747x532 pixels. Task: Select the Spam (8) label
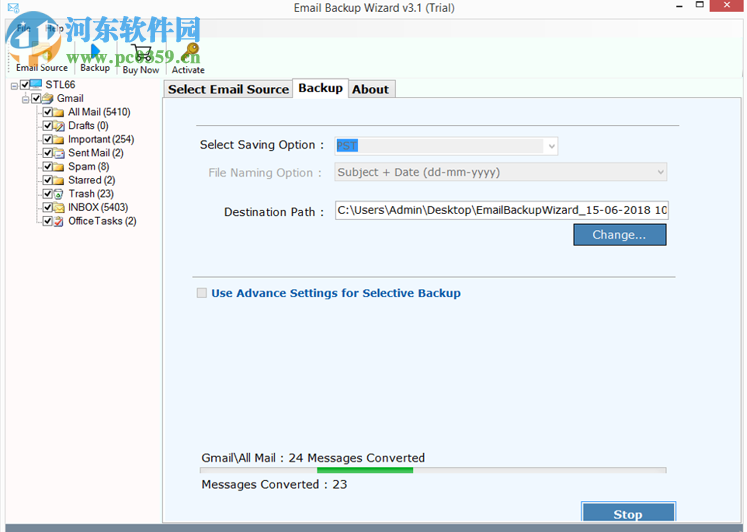[x=89, y=167]
